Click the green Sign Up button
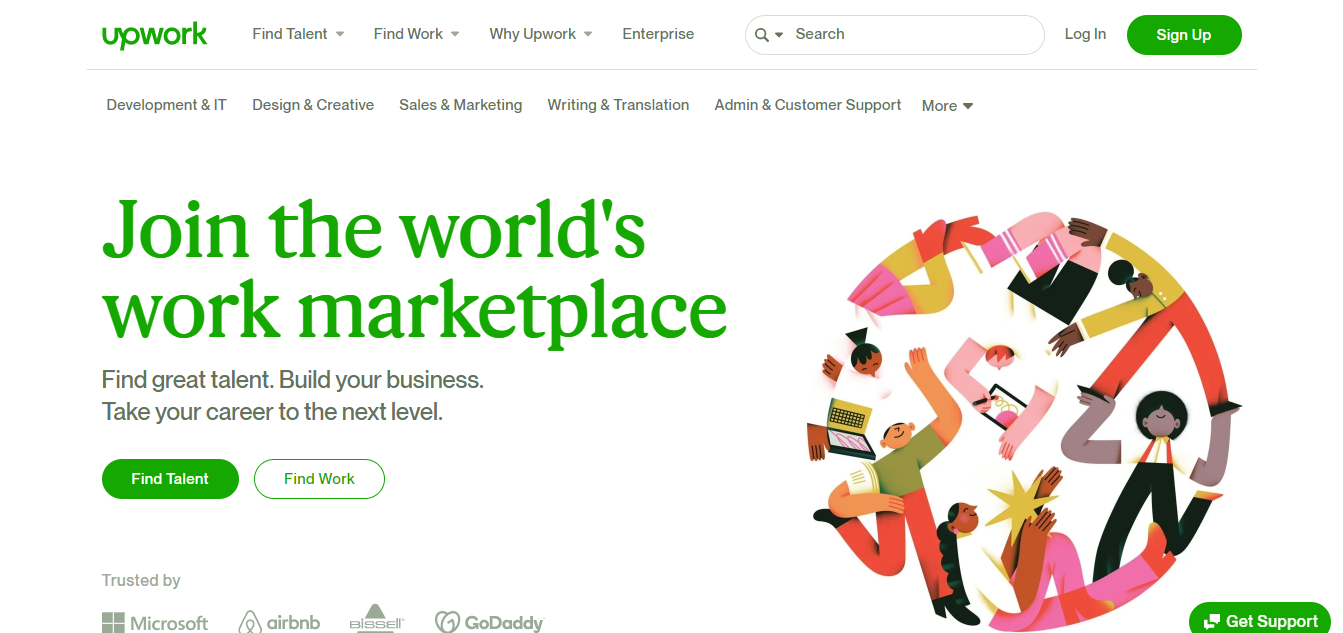The width and height of the screenshot is (1343, 633). click(1184, 35)
